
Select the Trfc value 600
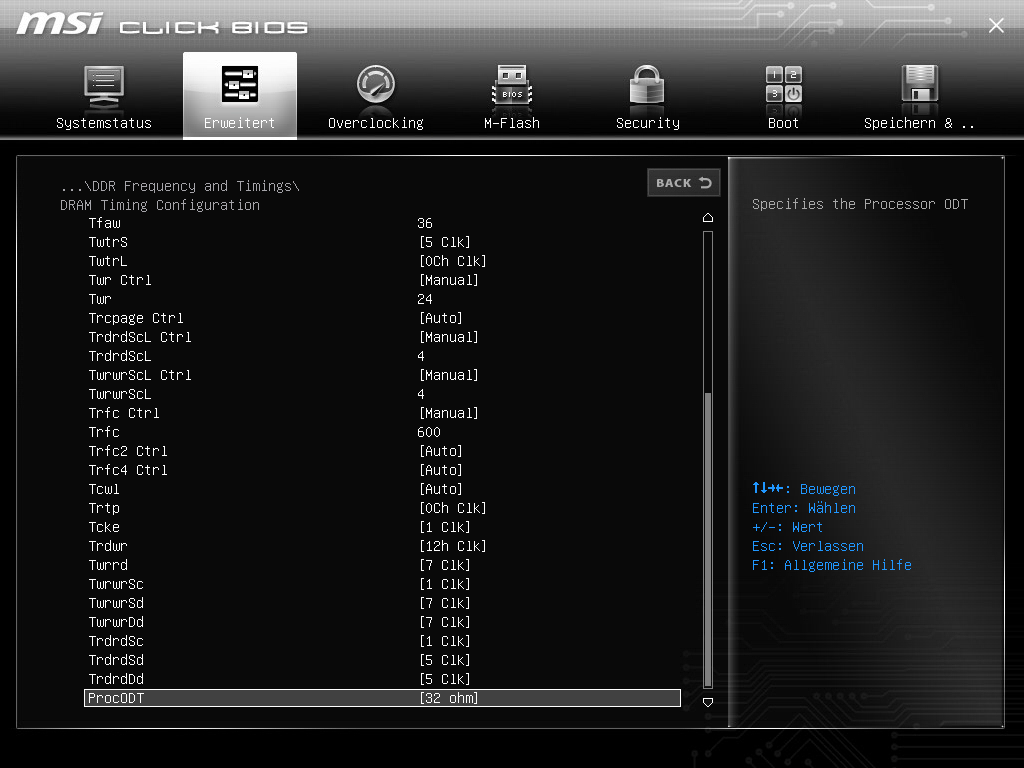coord(428,432)
